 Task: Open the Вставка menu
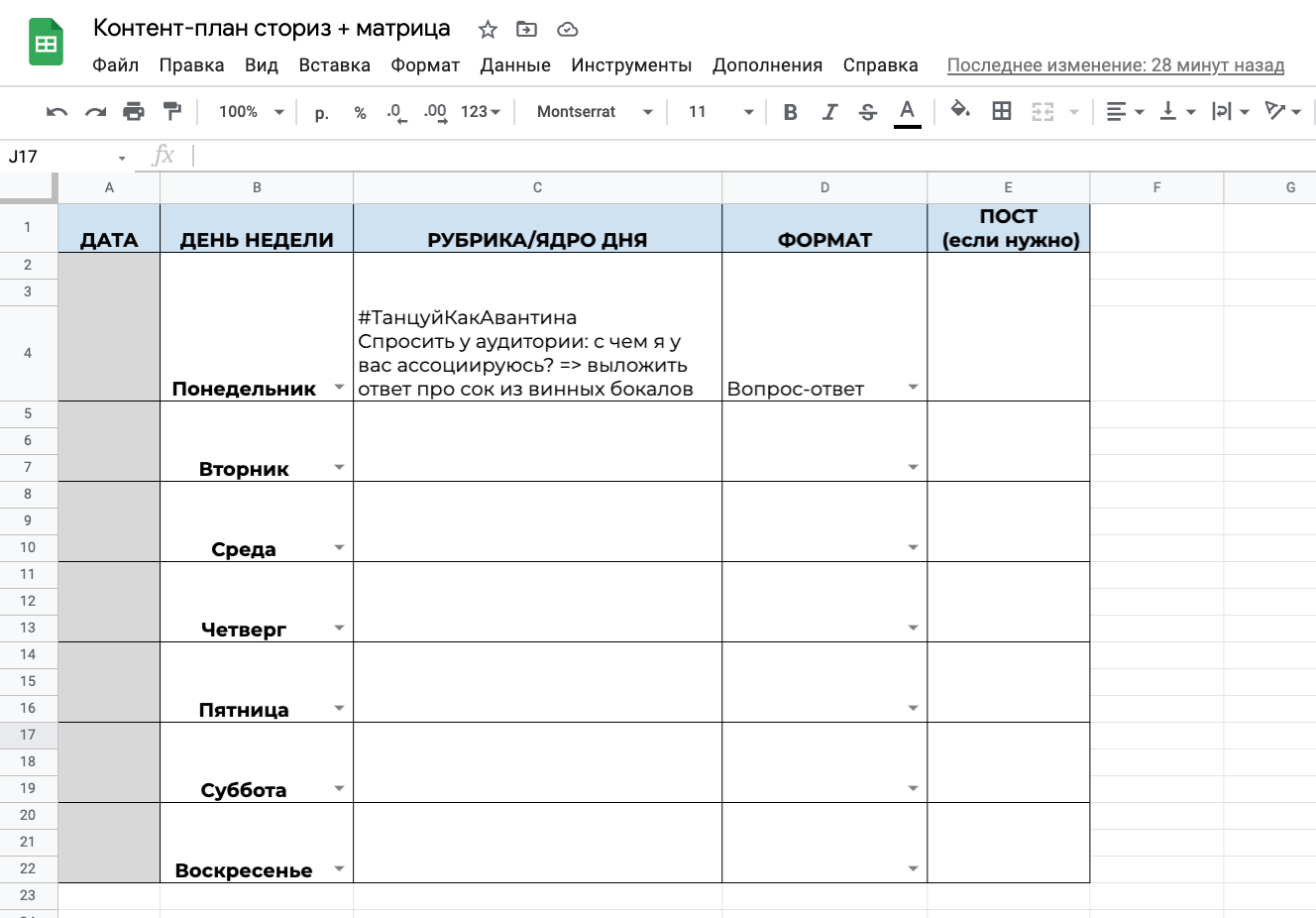pos(334,65)
